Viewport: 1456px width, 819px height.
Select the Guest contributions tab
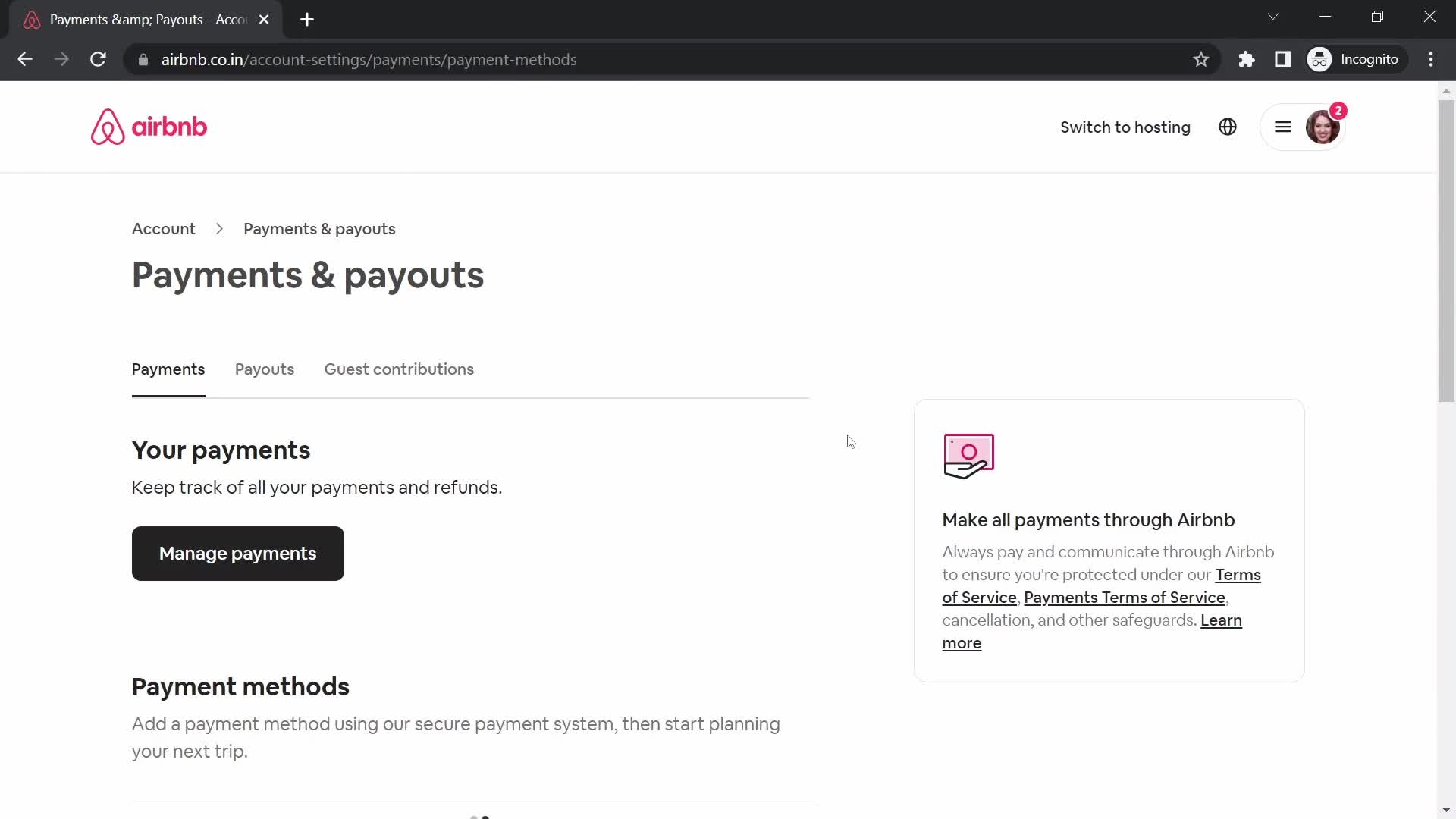[399, 369]
